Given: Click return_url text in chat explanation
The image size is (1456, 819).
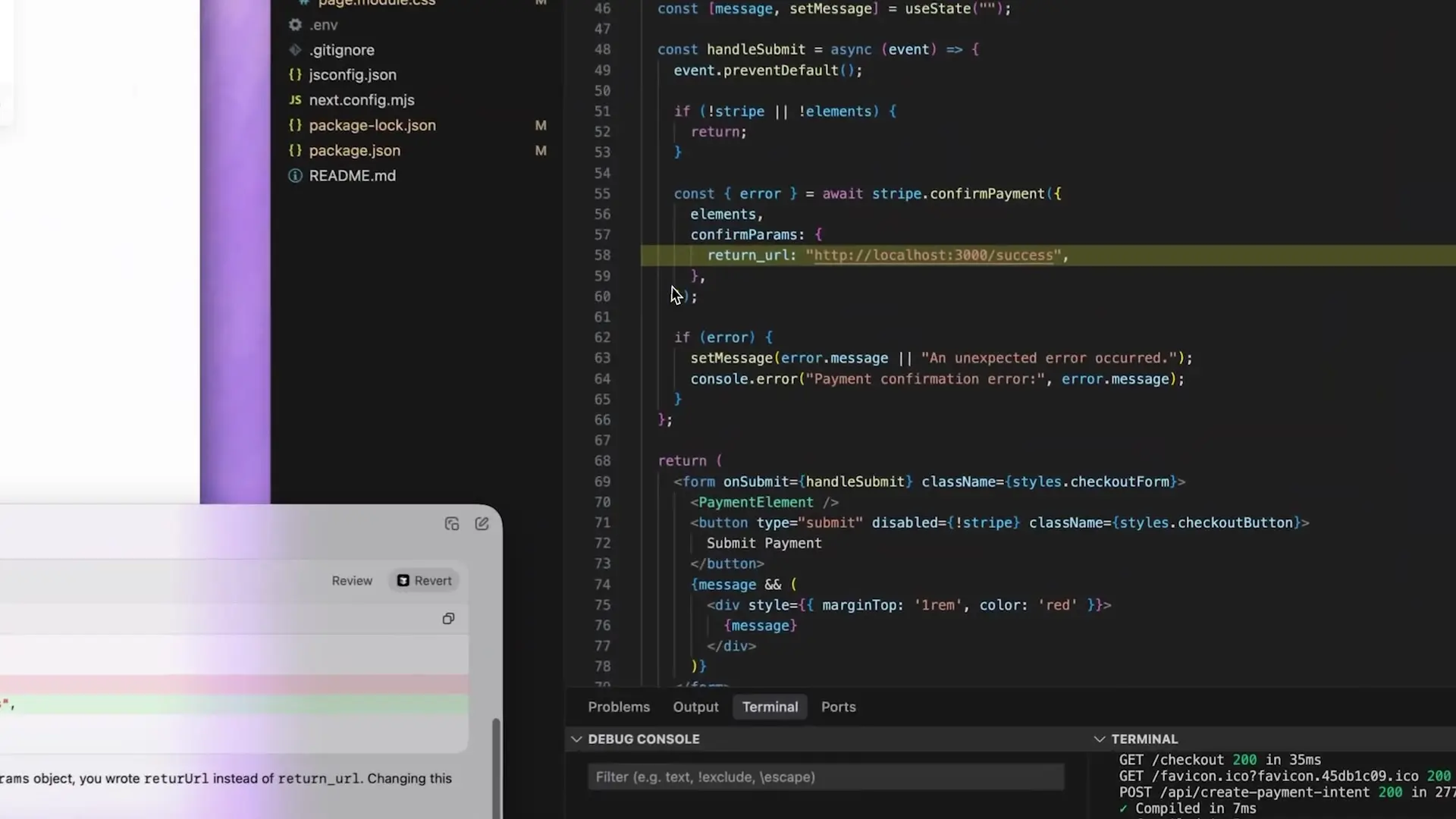Looking at the screenshot, I should 318,779.
